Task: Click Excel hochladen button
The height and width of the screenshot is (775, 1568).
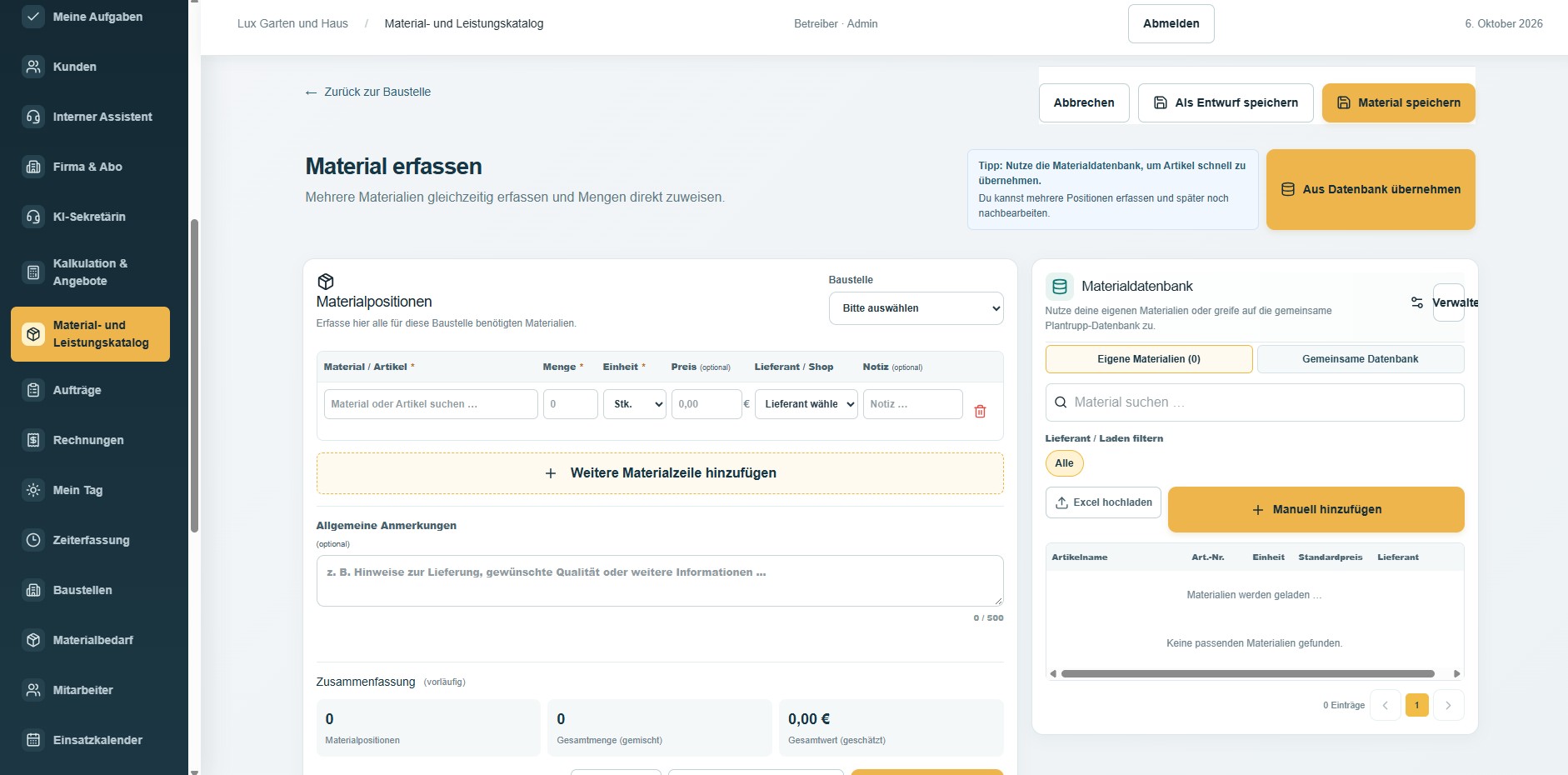Action: pos(1103,502)
